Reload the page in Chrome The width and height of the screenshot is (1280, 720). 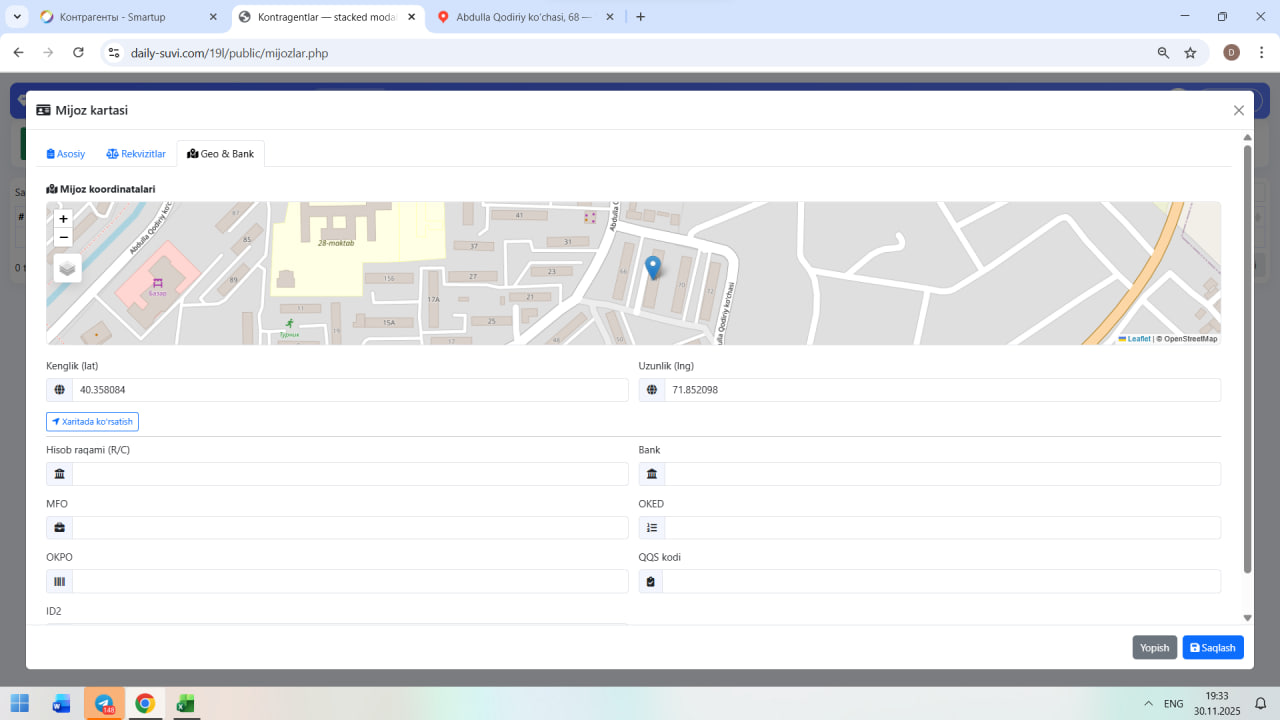click(x=78, y=53)
